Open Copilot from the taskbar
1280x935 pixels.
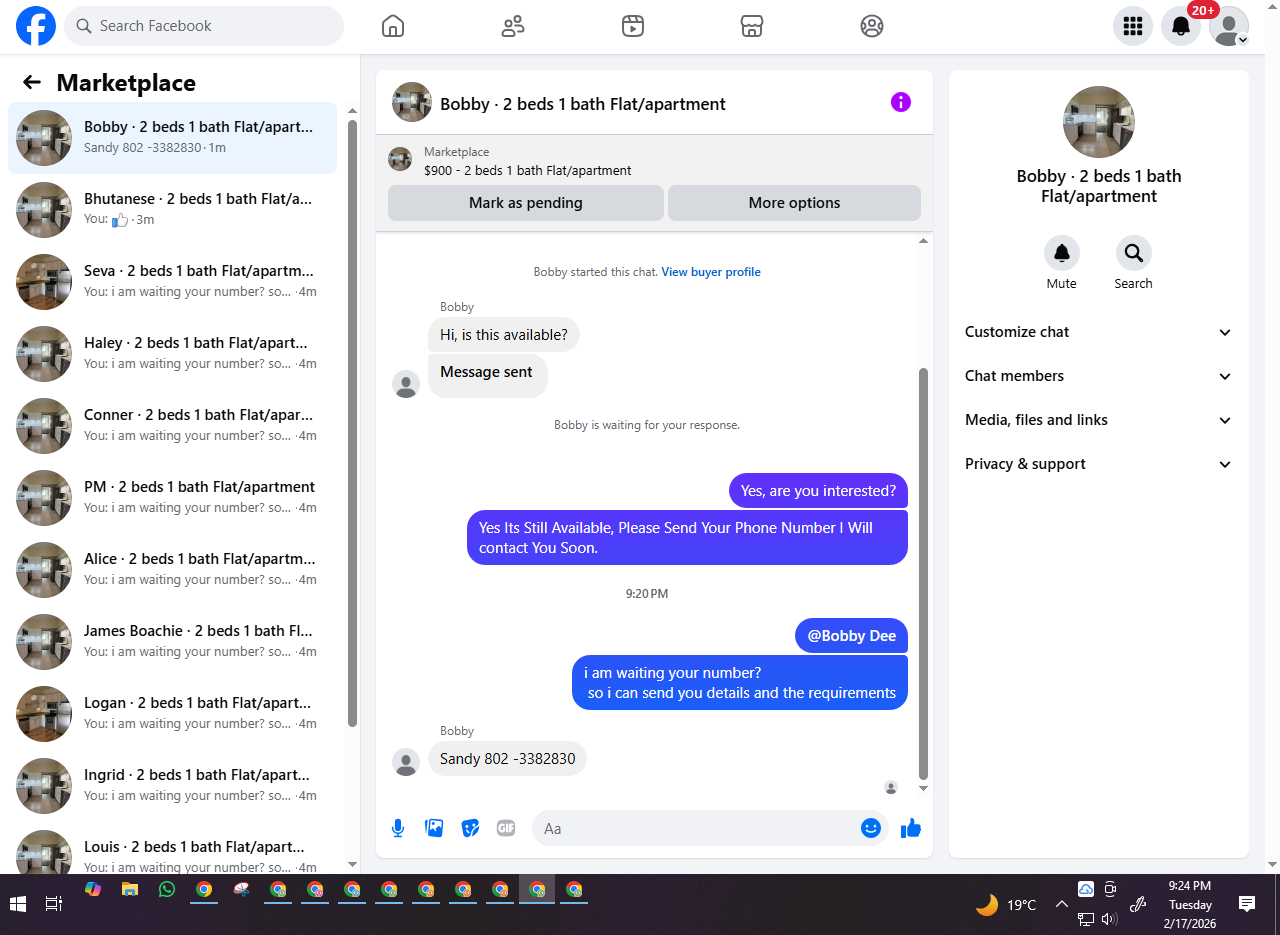[x=93, y=889]
